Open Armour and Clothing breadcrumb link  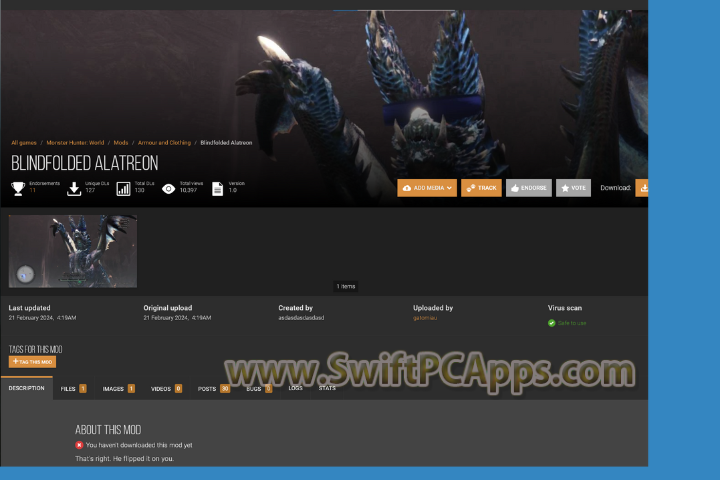(164, 143)
